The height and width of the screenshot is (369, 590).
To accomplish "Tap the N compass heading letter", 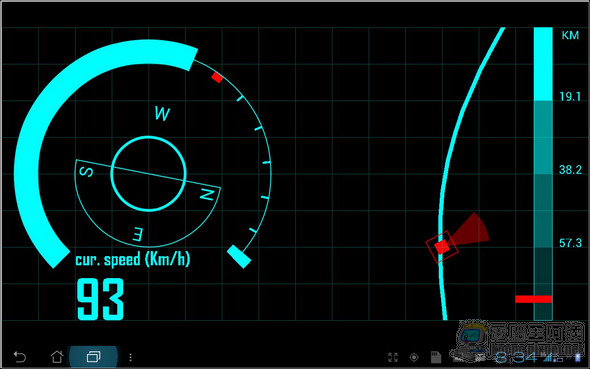I will click(x=207, y=194).
